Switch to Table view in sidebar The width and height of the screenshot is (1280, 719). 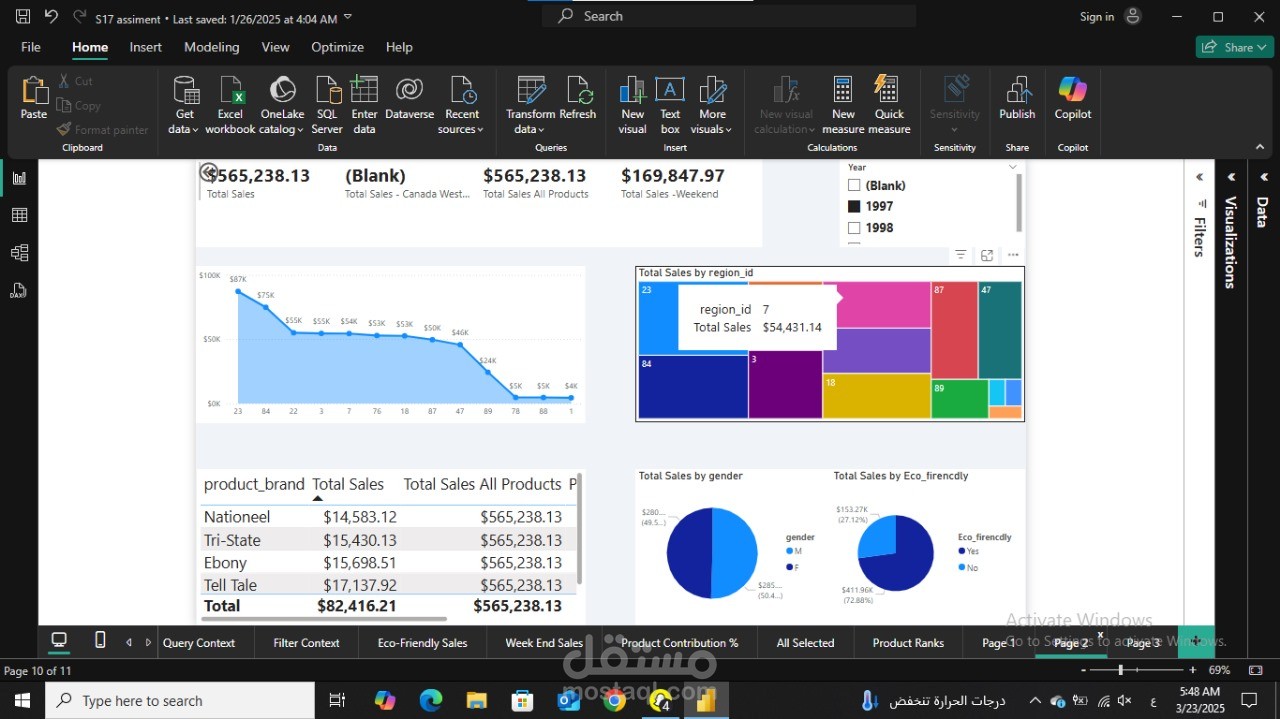(x=19, y=215)
